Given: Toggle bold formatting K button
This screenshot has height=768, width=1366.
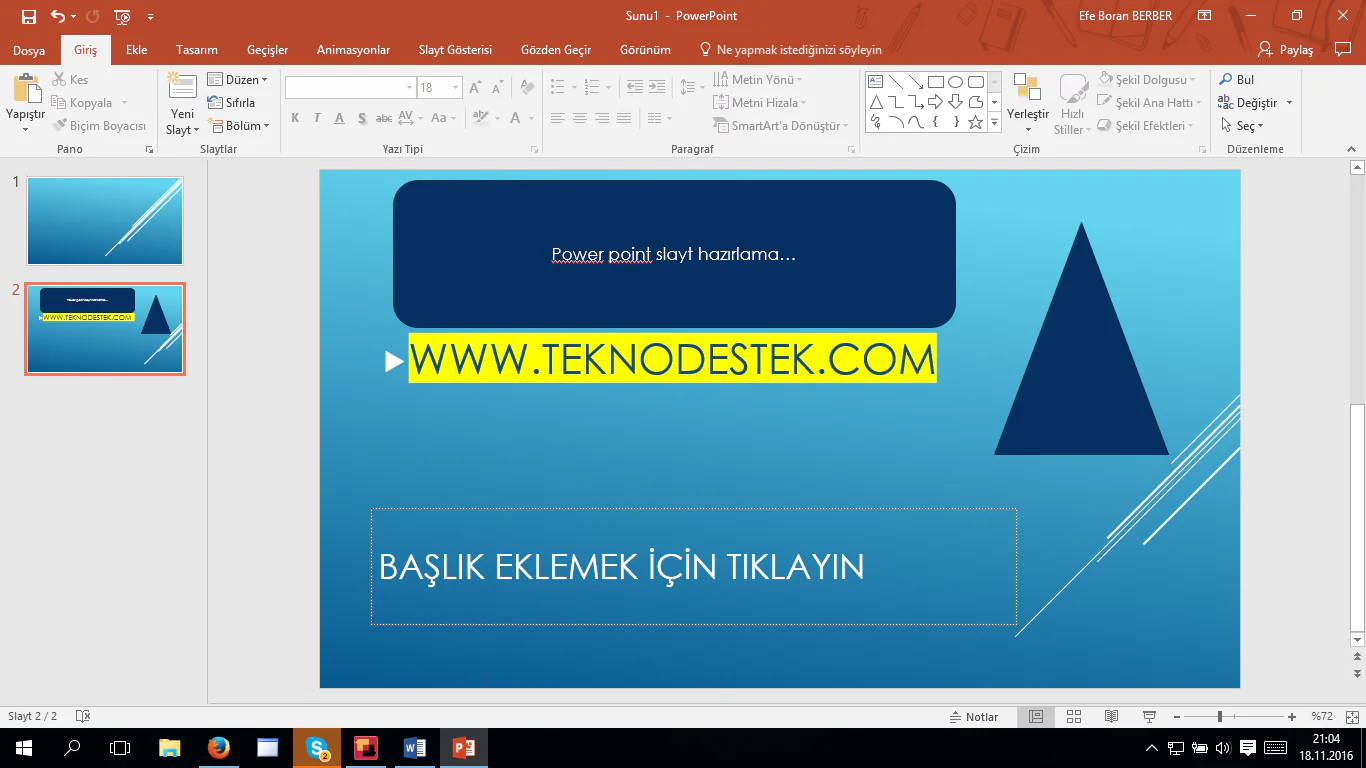Looking at the screenshot, I should point(295,118).
